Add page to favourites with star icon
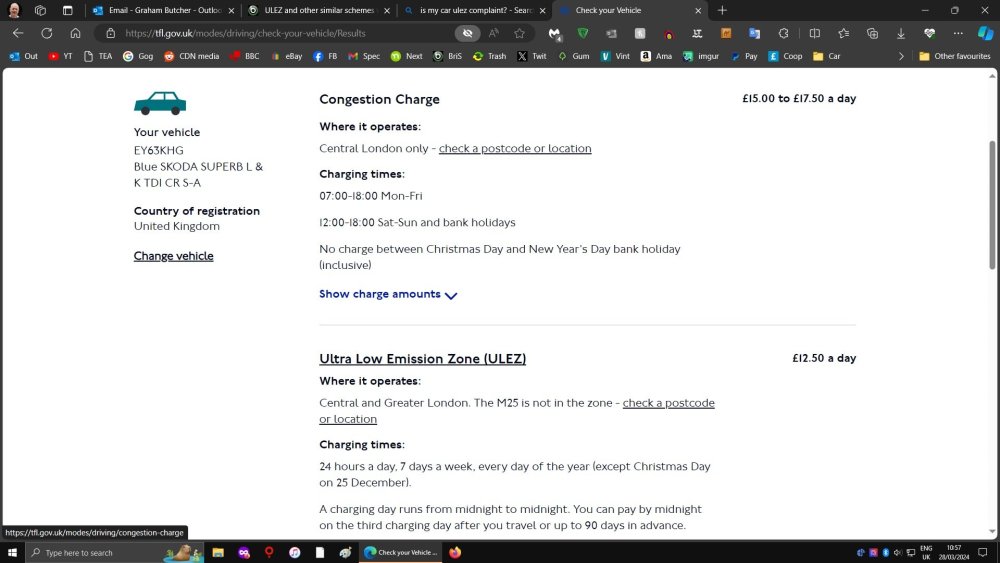Screen dimensions: 1000x563 pyautogui.click(x=519, y=33)
